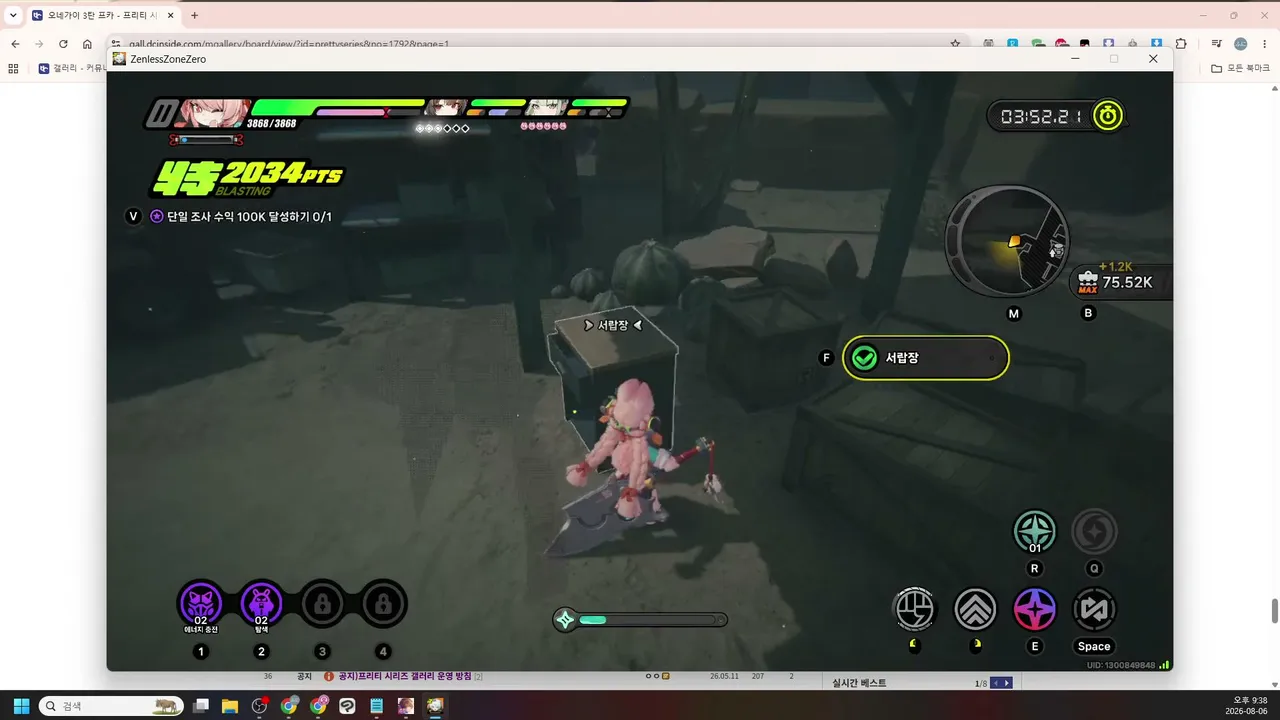Select the pink-haired active character portrait

(x=213, y=113)
